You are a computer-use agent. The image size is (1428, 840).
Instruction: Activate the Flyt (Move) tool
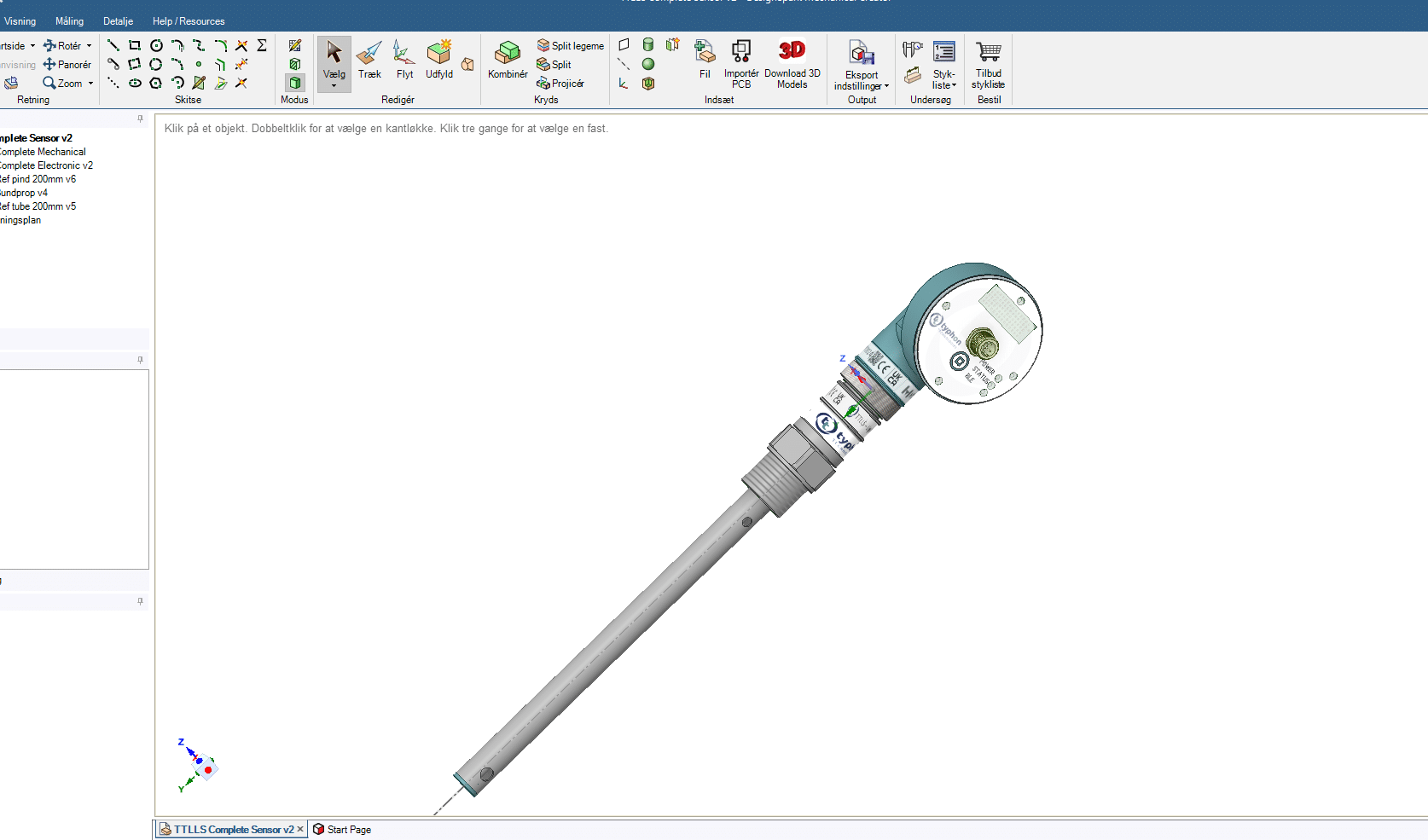pyautogui.click(x=404, y=60)
